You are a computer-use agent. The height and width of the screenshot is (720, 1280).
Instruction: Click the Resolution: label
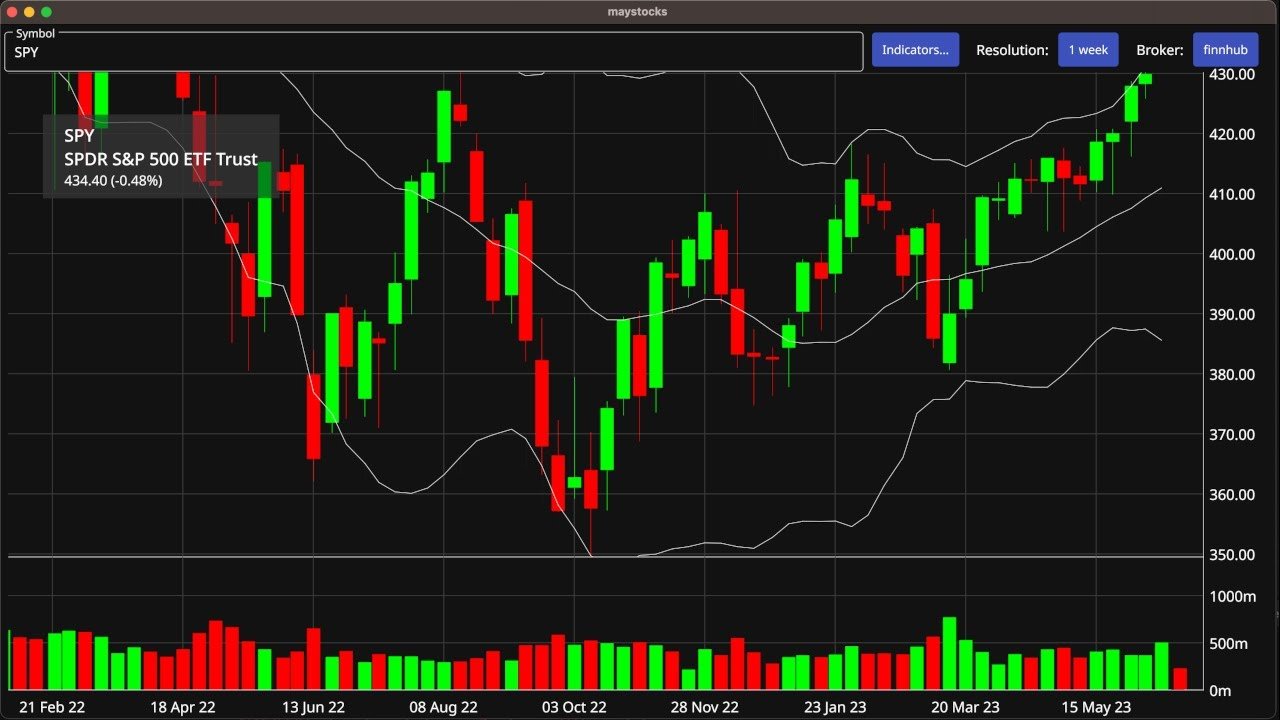tap(1012, 50)
